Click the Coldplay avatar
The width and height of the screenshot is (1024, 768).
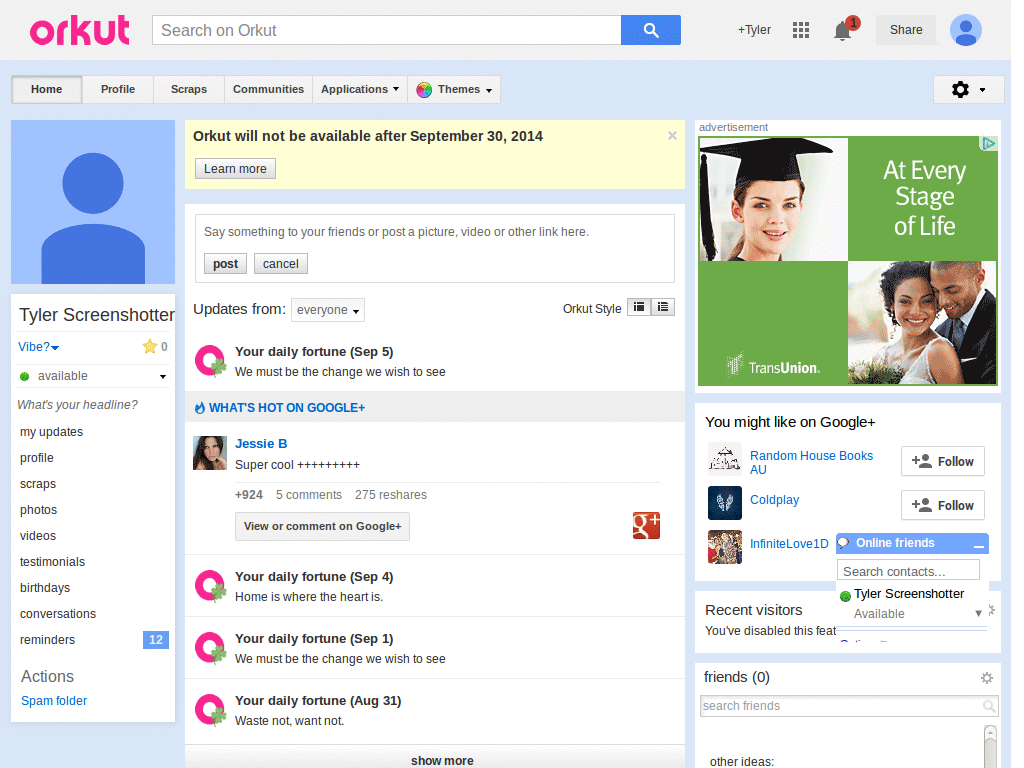coord(725,503)
